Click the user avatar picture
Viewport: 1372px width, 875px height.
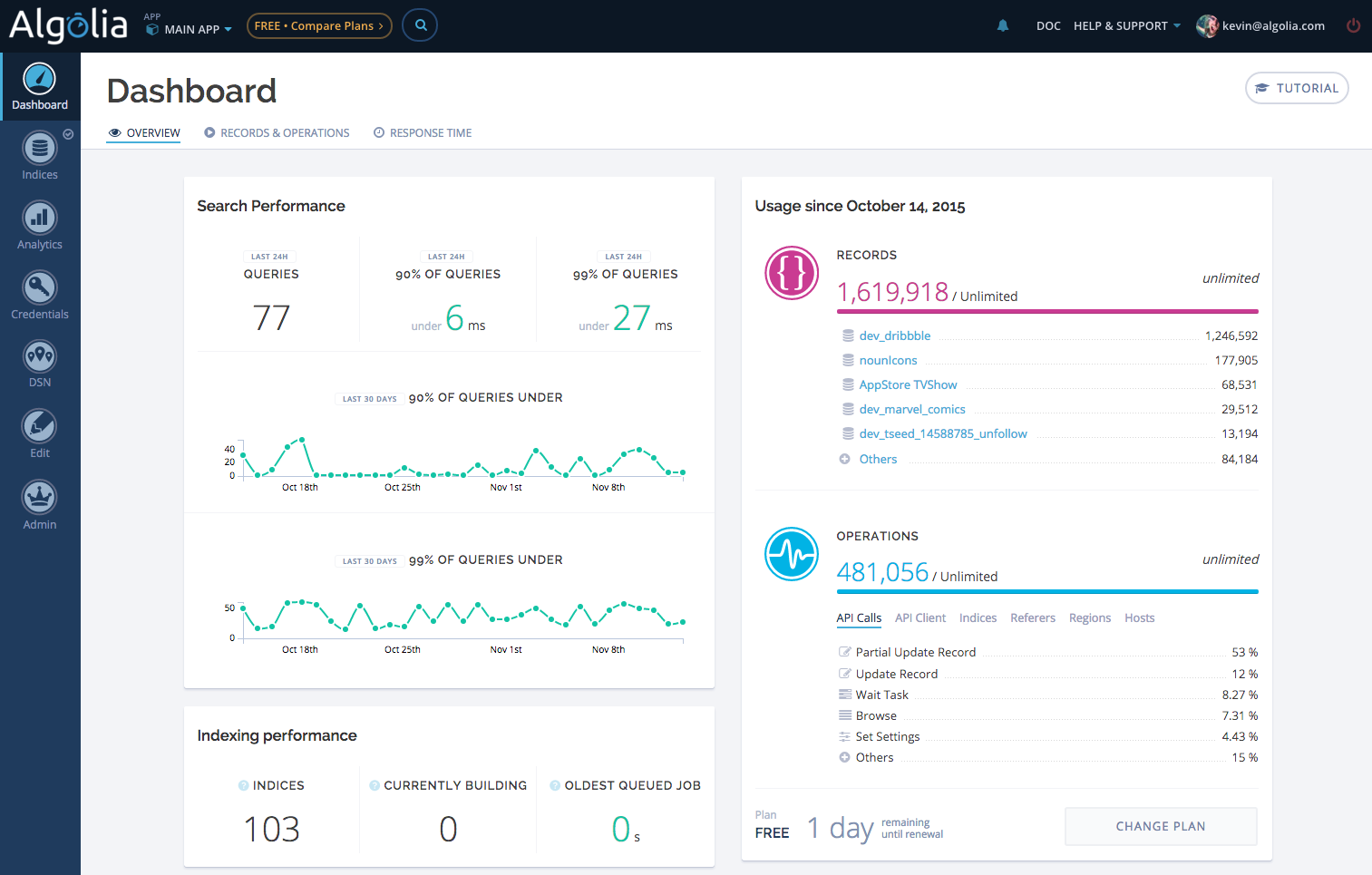point(1207,26)
